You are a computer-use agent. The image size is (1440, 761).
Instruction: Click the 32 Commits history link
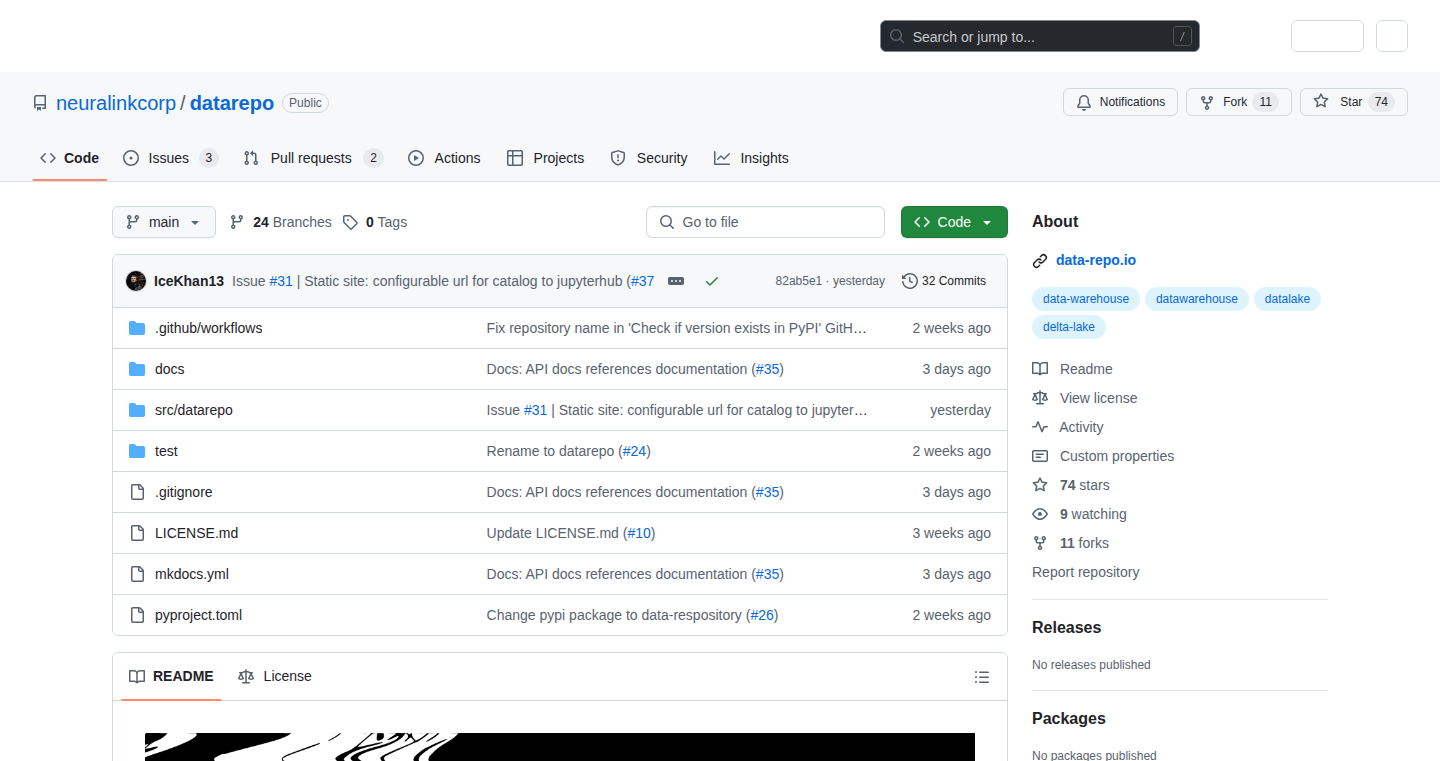[944, 281]
